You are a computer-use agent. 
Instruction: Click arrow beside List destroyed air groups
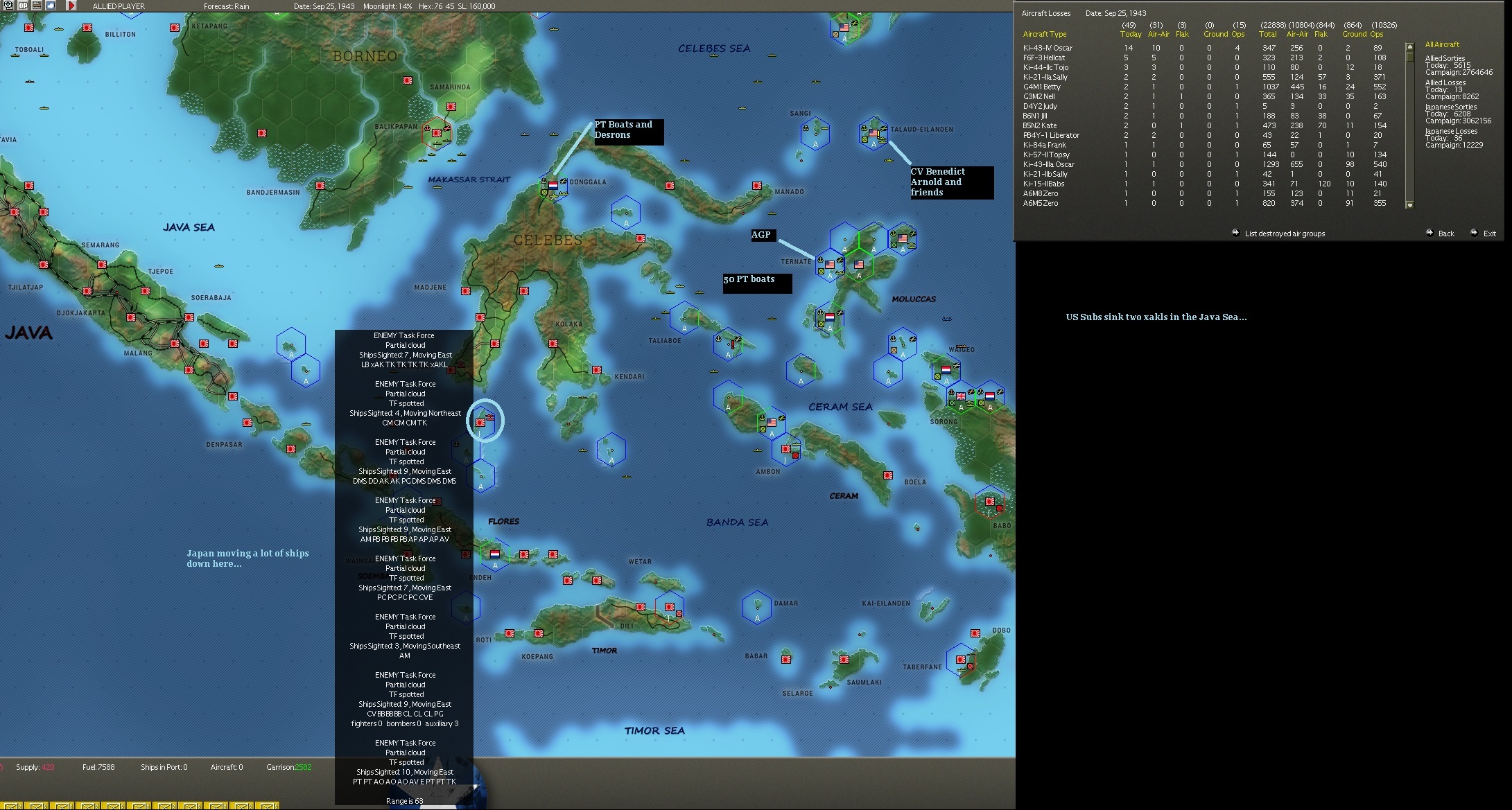click(x=1235, y=233)
